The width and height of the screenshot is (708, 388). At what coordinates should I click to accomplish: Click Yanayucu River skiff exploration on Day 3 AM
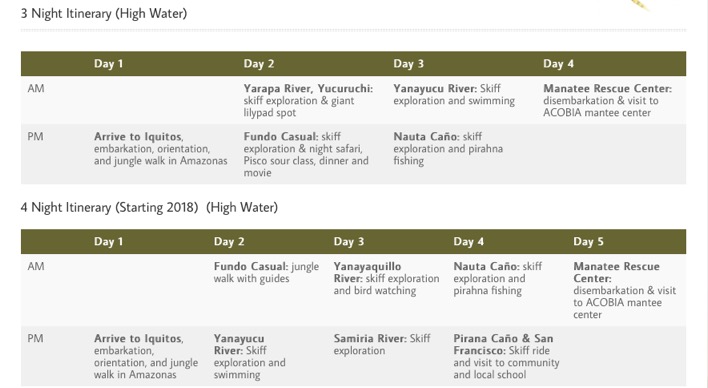tap(454, 94)
